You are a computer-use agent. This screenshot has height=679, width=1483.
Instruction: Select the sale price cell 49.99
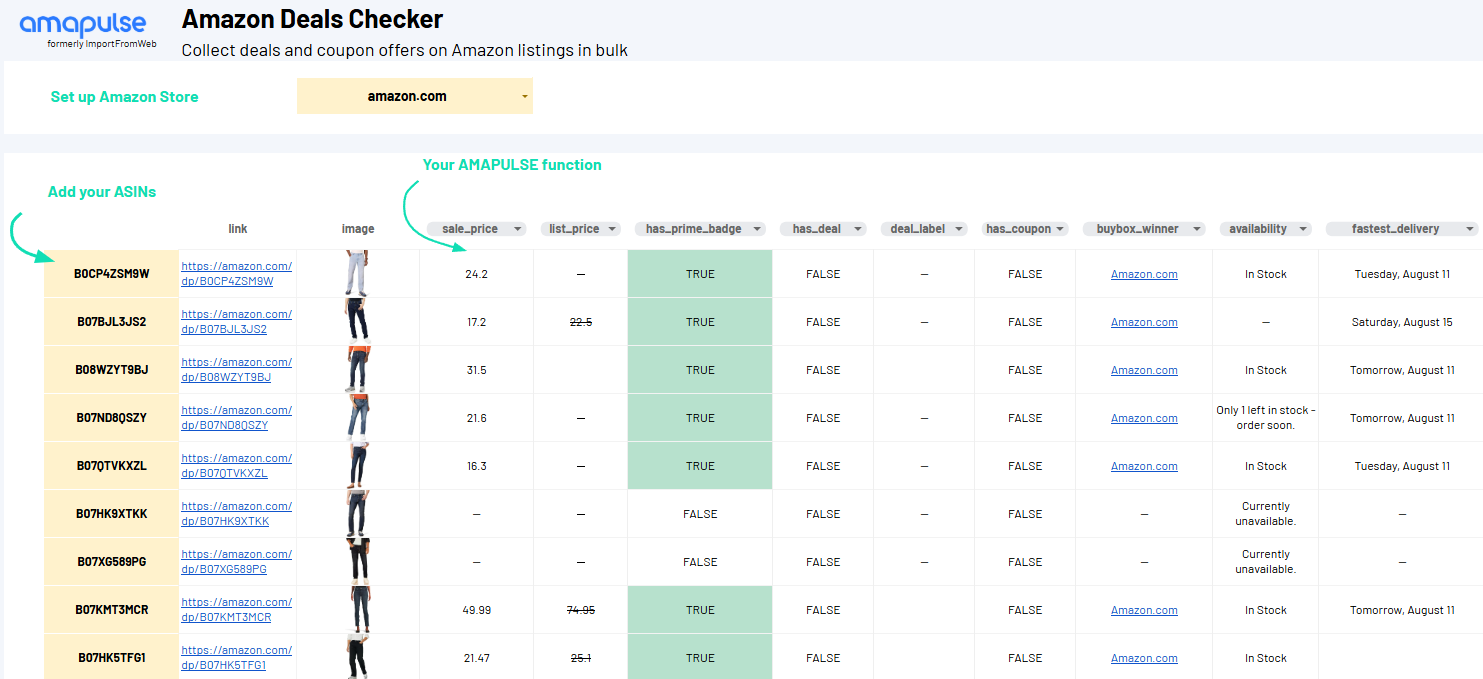(x=476, y=610)
